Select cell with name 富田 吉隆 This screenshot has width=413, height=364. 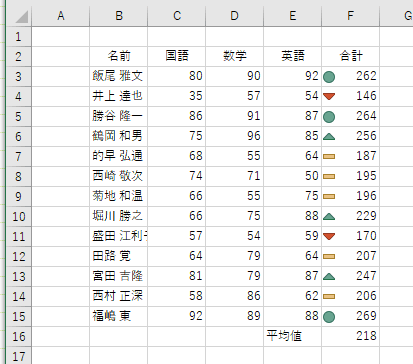[x=119, y=276]
